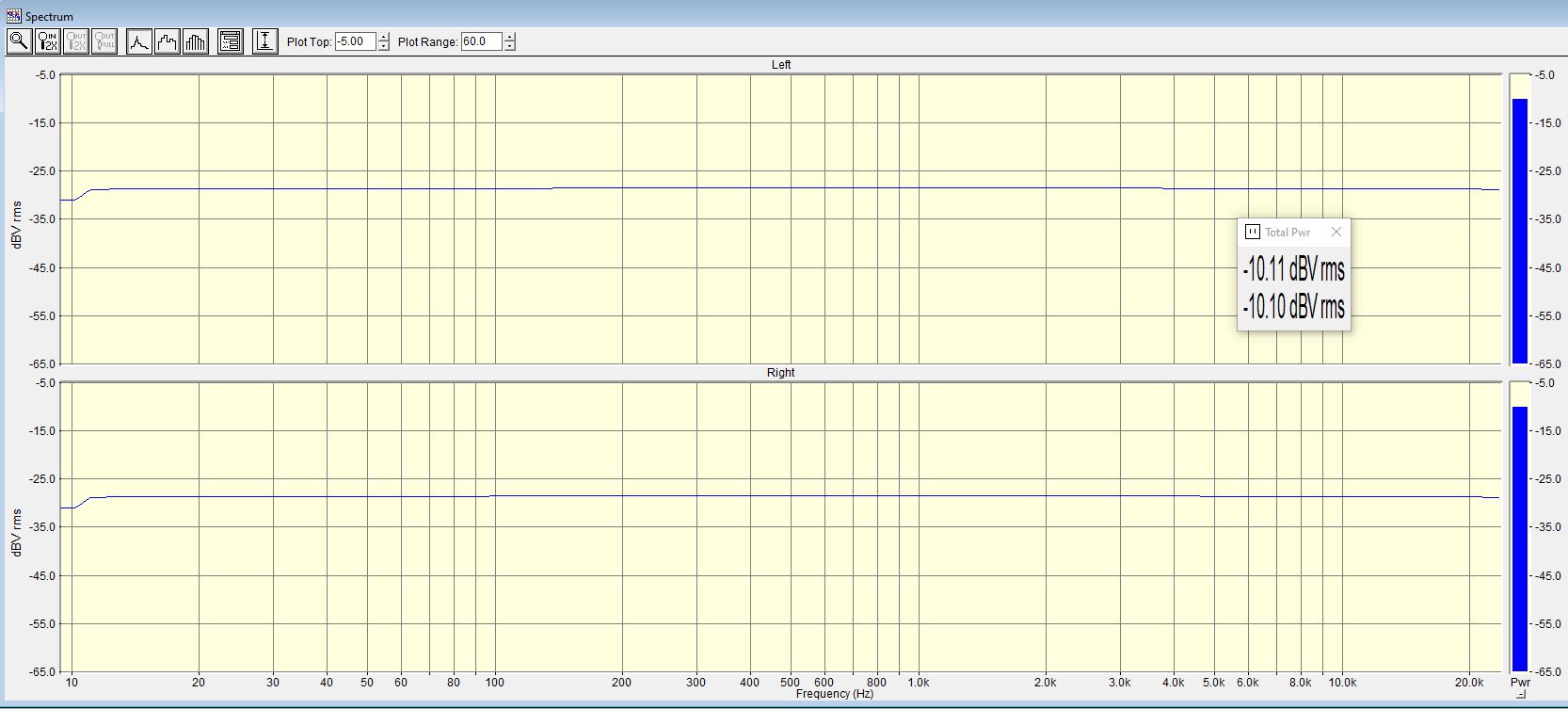This screenshot has height=709, width=1568.
Task: Click the Plot Range: label
Action: tap(427, 42)
